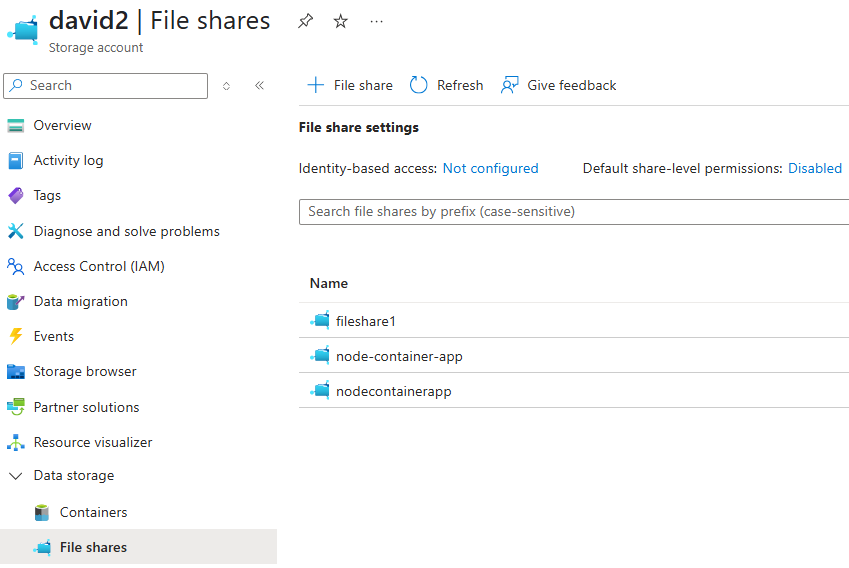Pin the File shares blade
The width and height of the screenshot is (849, 568).
(x=305, y=22)
